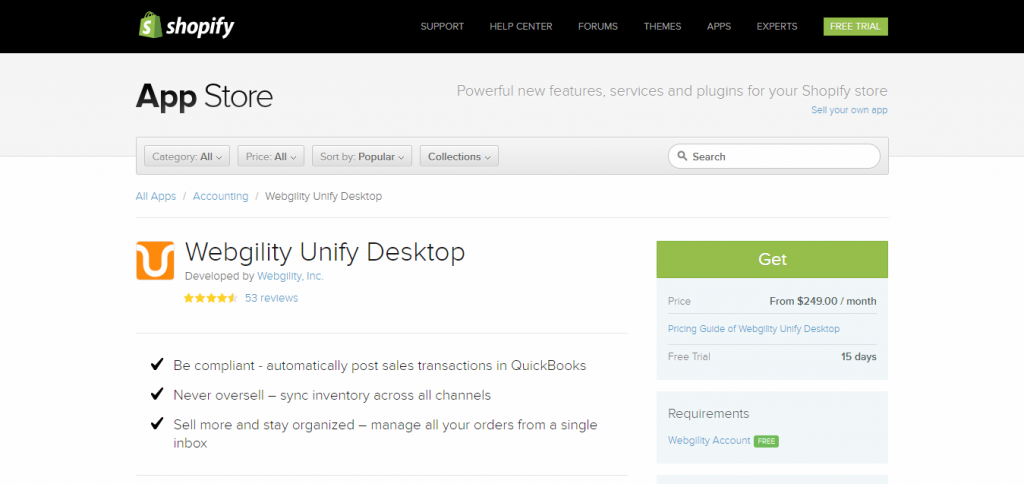Click the green Get button
Screen dimensions: 1024x484
coord(772,259)
